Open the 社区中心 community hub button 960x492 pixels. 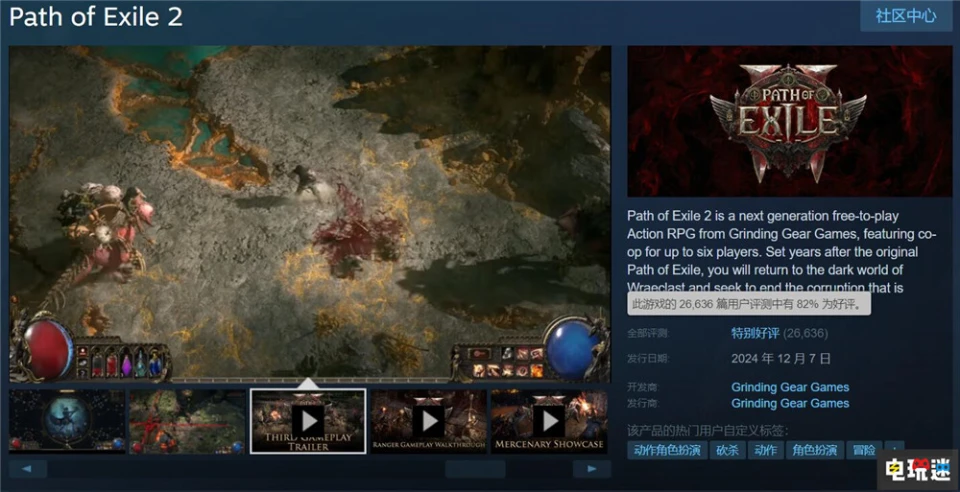coord(906,16)
